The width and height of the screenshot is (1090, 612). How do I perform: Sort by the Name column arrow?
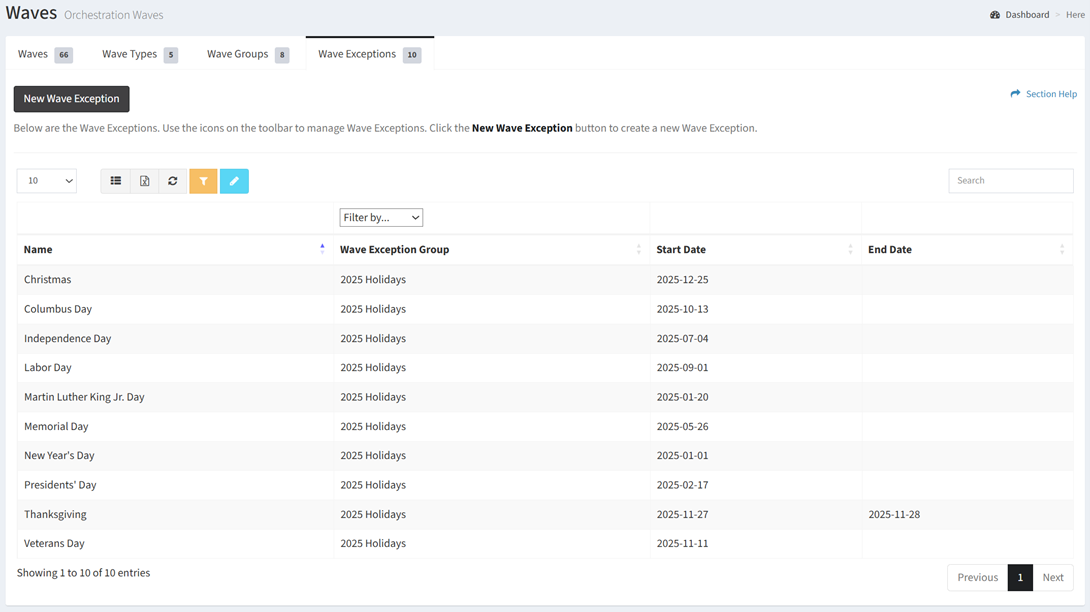point(322,249)
